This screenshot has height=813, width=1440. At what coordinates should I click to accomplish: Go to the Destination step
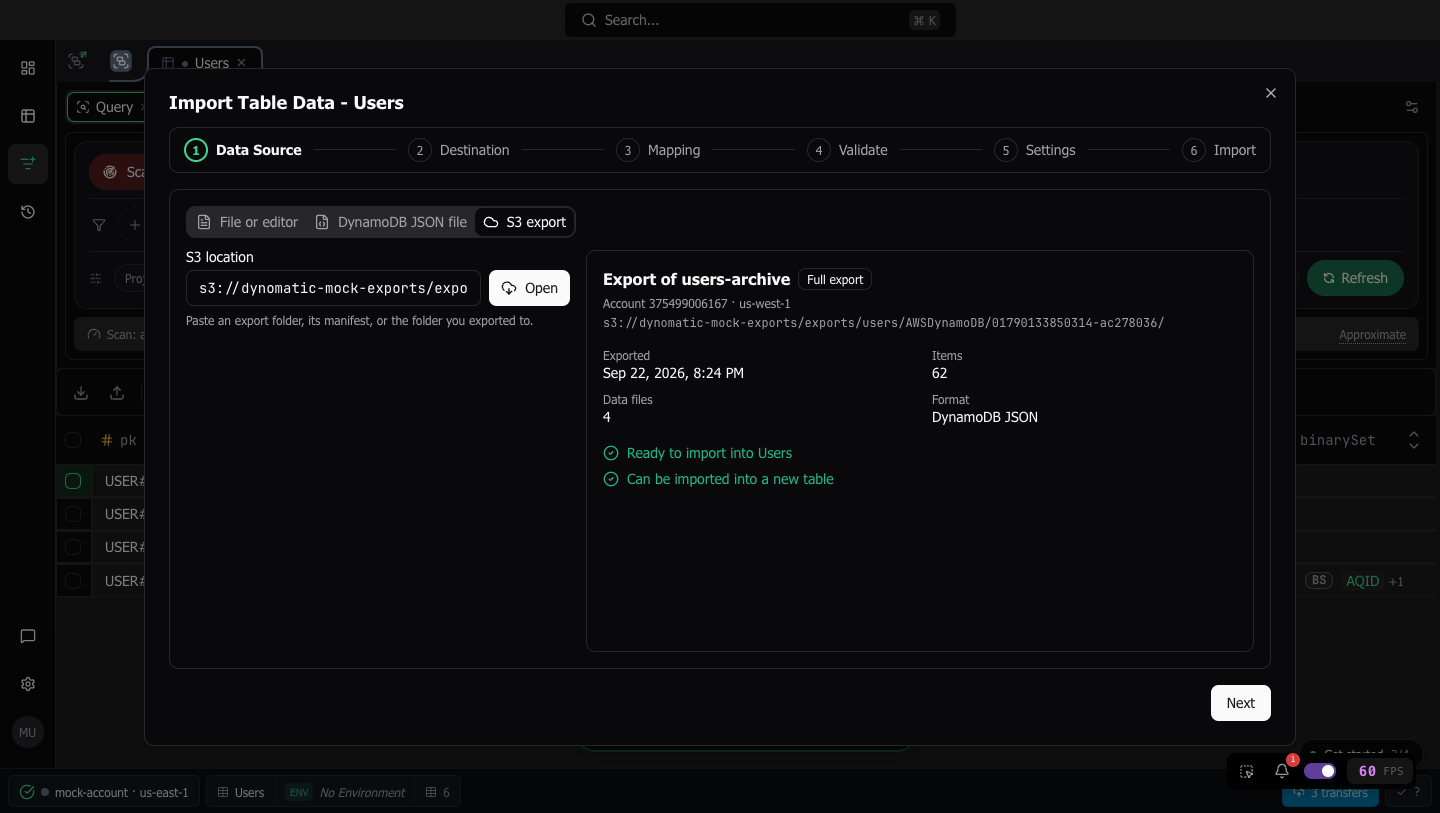click(x=459, y=150)
